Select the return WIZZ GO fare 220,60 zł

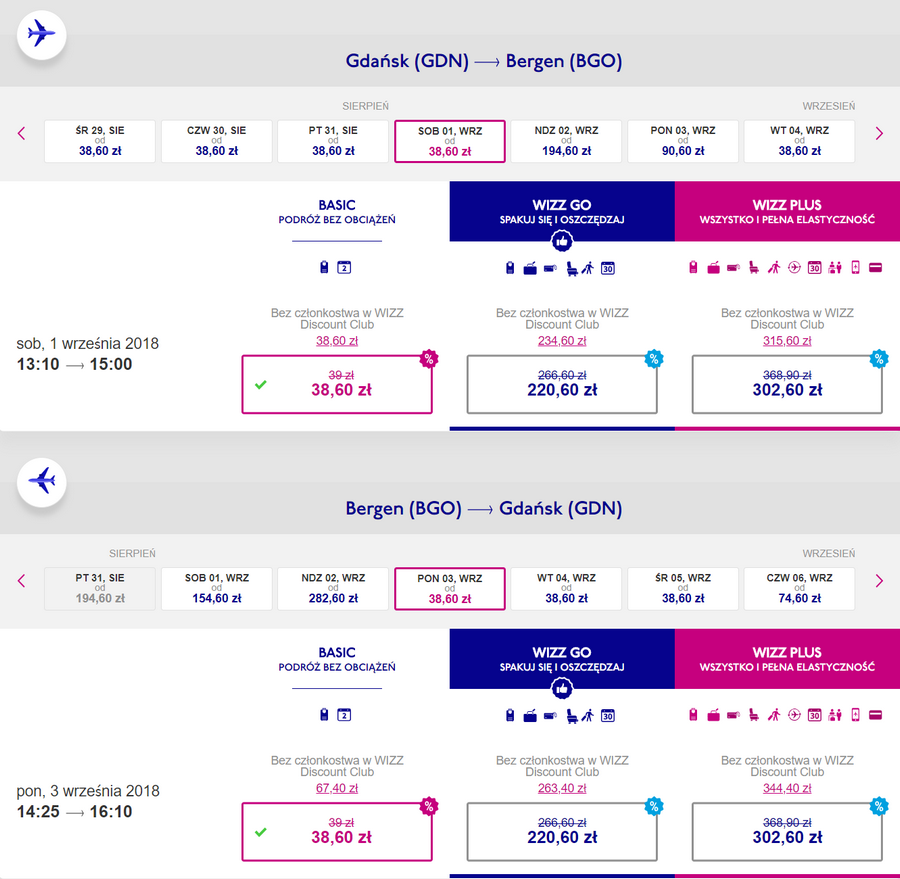562,831
